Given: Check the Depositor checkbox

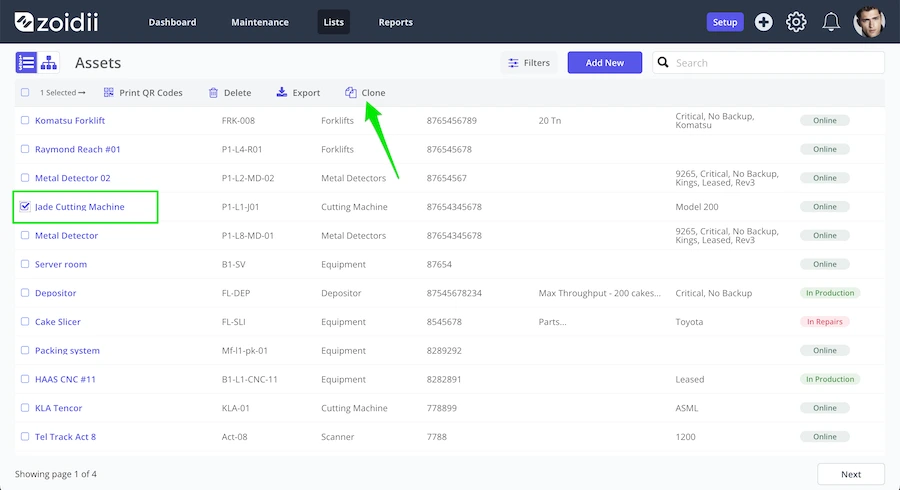Looking at the screenshot, I should click(x=25, y=293).
